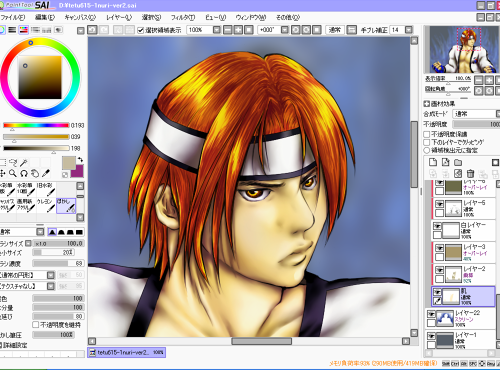Select the tetu615-1nuri-ver2 canvas tab
500x370 pixels.
click(126, 352)
